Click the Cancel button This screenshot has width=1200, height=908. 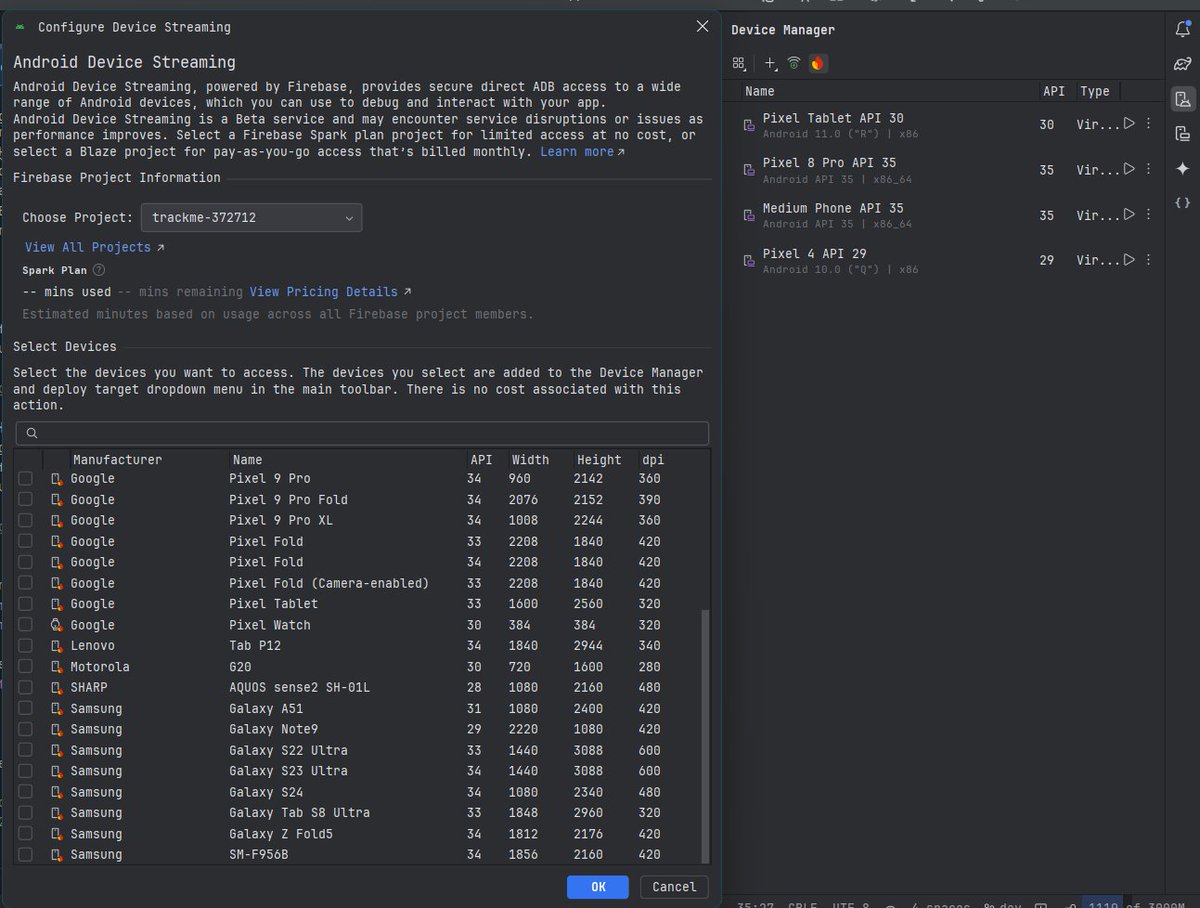coord(674,887)
